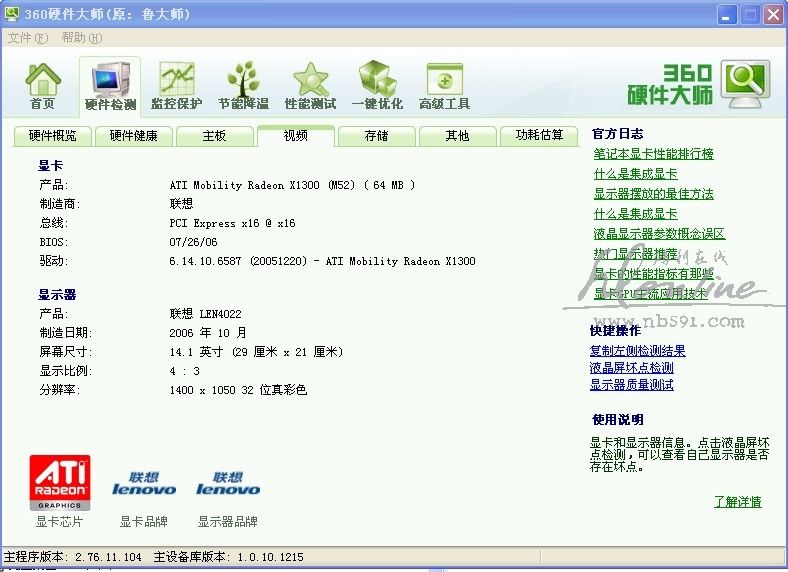
Task: Click the BIOS date 07/26/06
Action: (x=193, y=242)
